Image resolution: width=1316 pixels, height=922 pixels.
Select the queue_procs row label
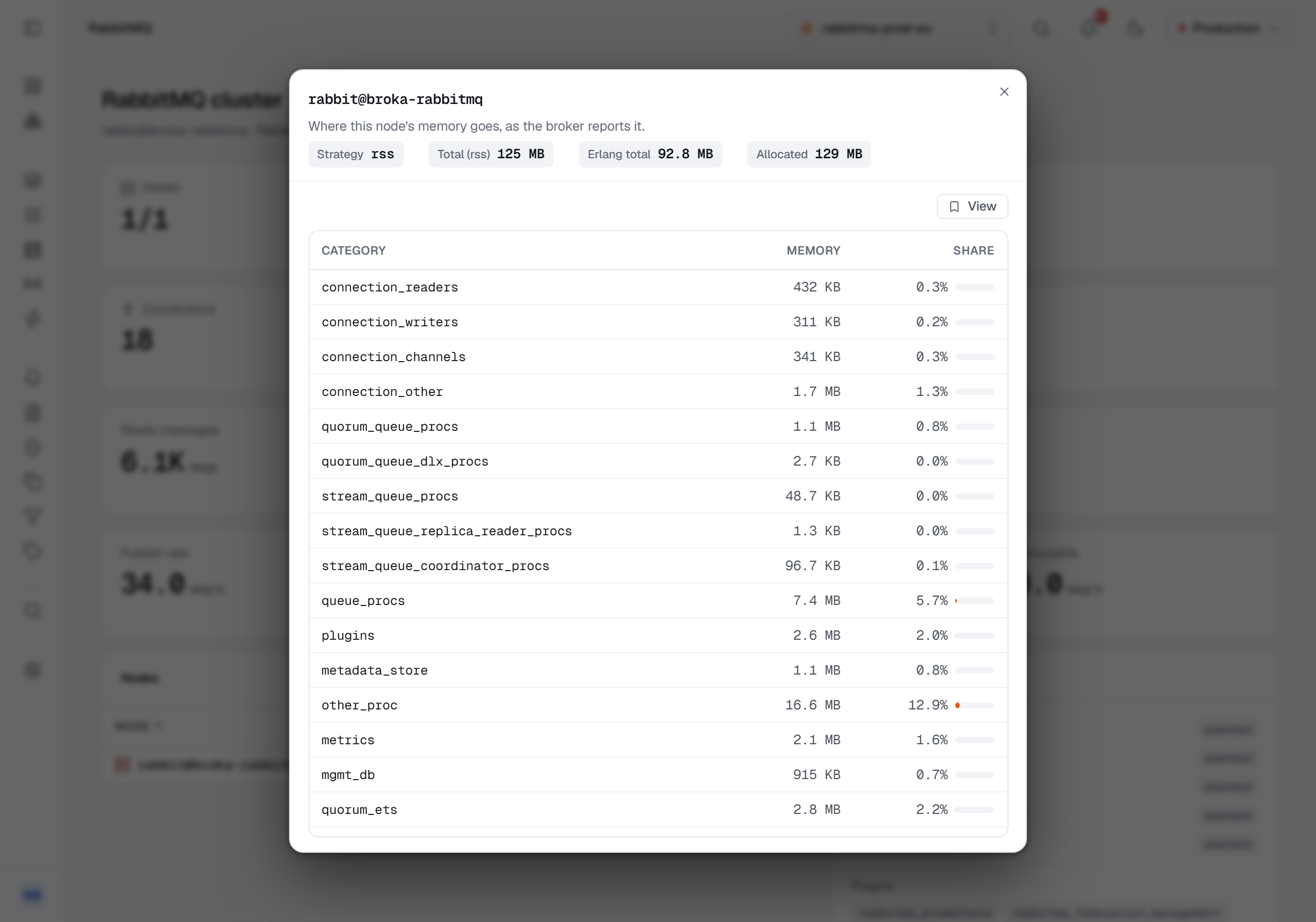click(x=363, y=601)
